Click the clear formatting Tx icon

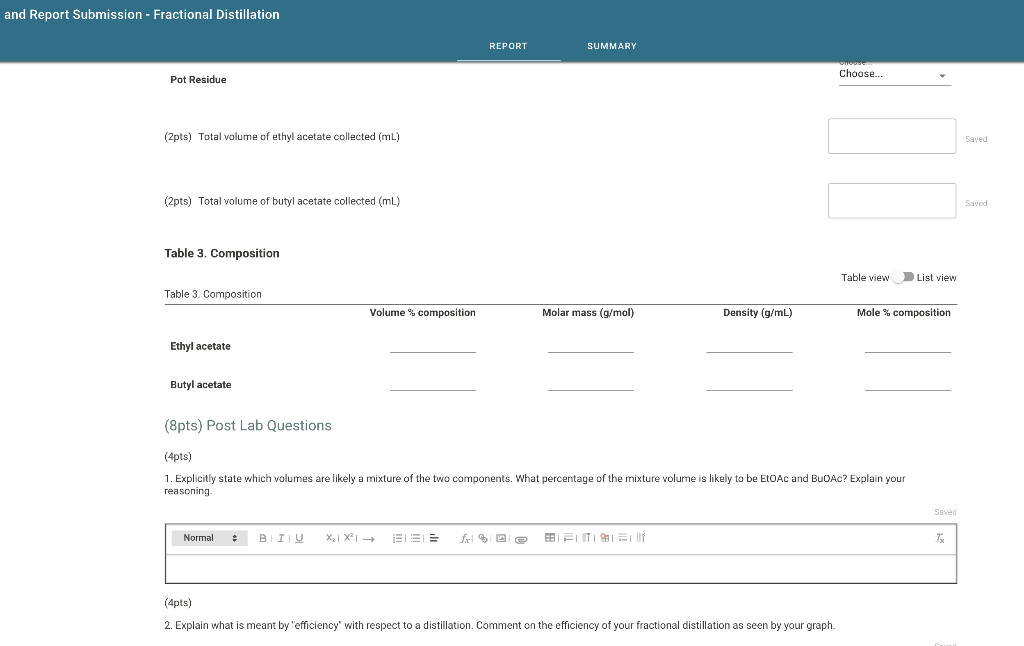pyautogui.click(x=939, y=538)
